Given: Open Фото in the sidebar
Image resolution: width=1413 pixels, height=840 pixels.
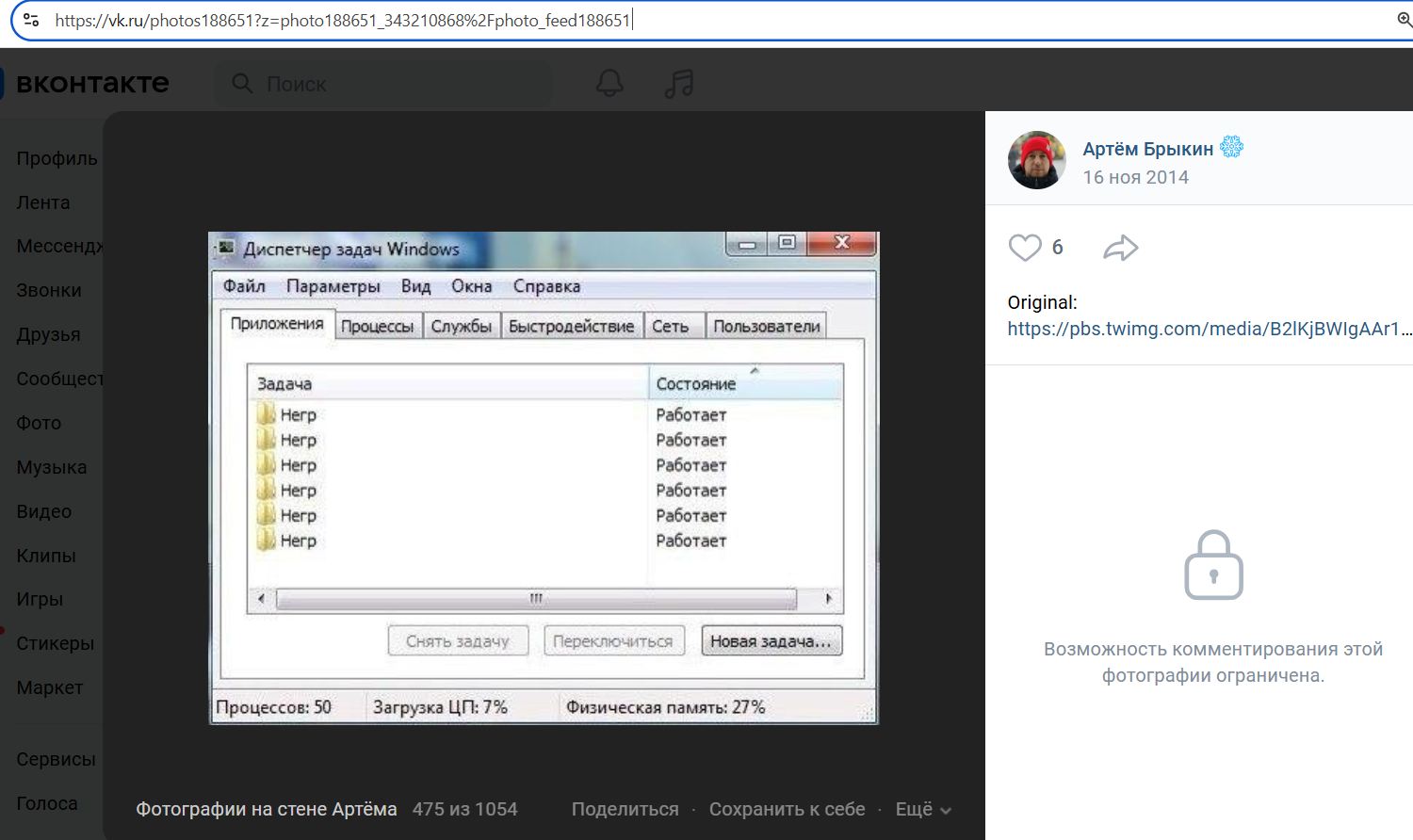Looking at the screenshot, I should coord(39,423).
